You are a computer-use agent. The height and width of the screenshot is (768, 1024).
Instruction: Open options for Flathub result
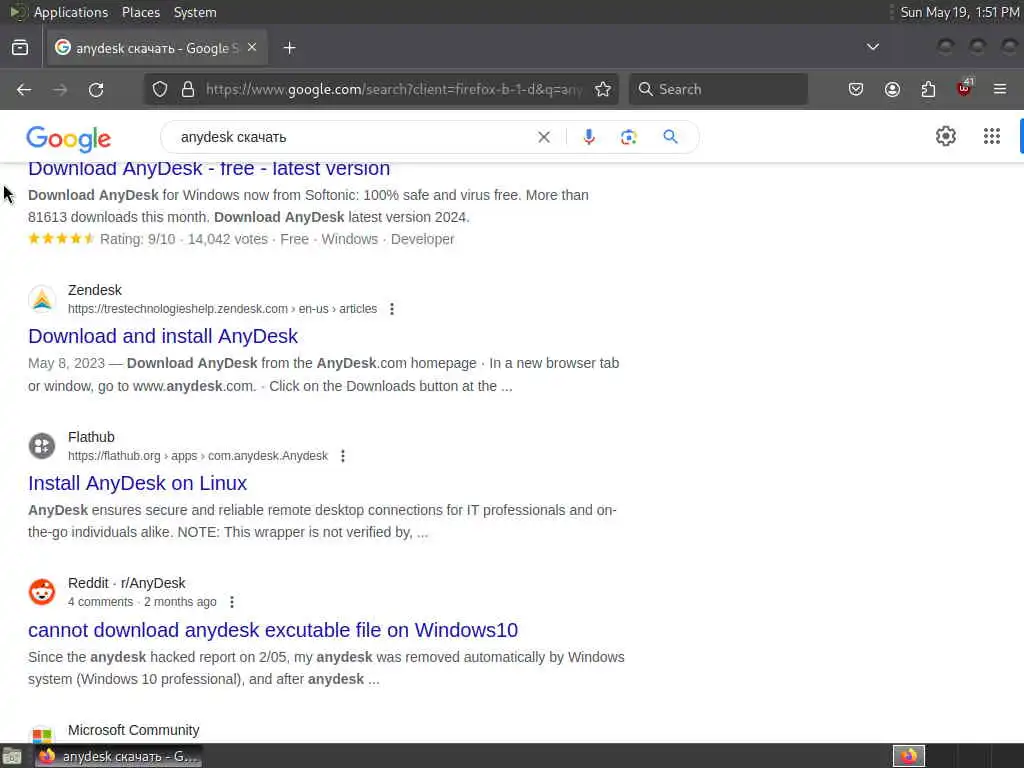tap(343, 456)
